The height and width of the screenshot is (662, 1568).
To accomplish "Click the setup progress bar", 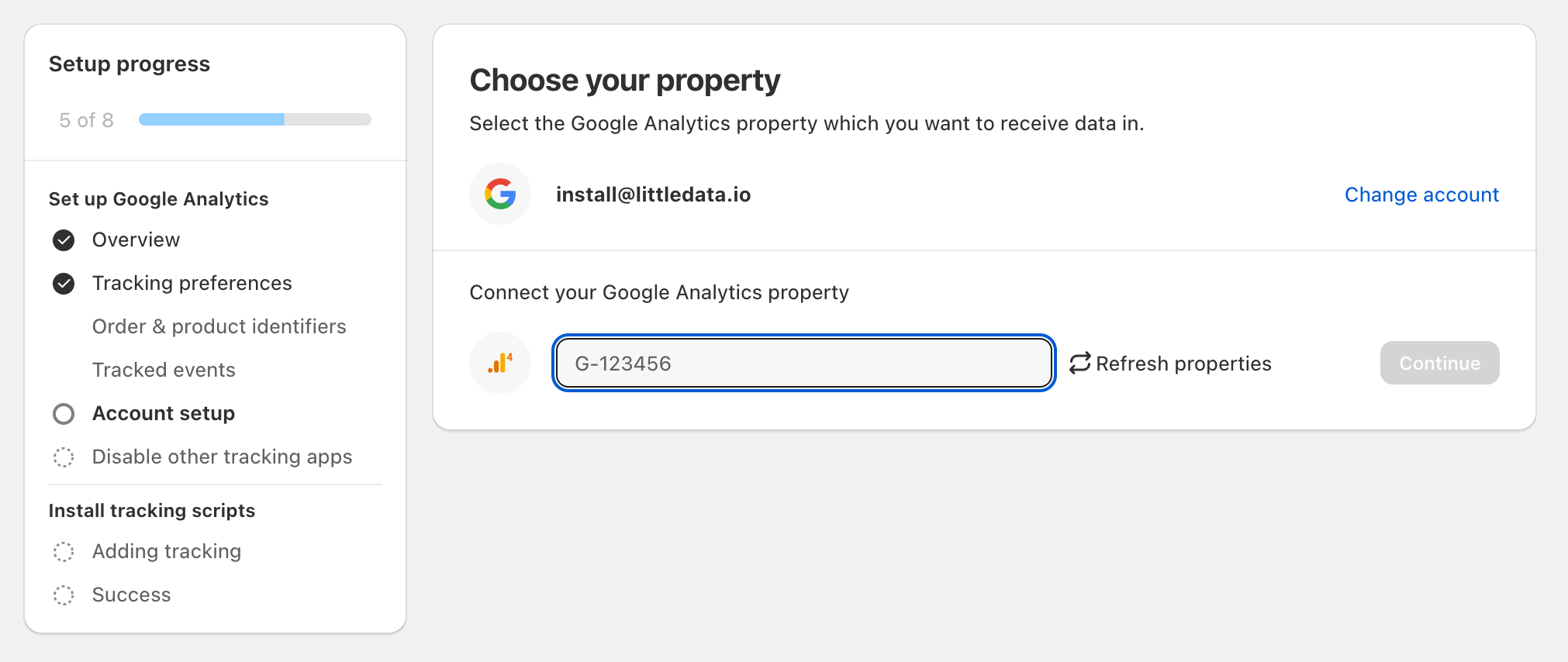I will pos(254,119).
